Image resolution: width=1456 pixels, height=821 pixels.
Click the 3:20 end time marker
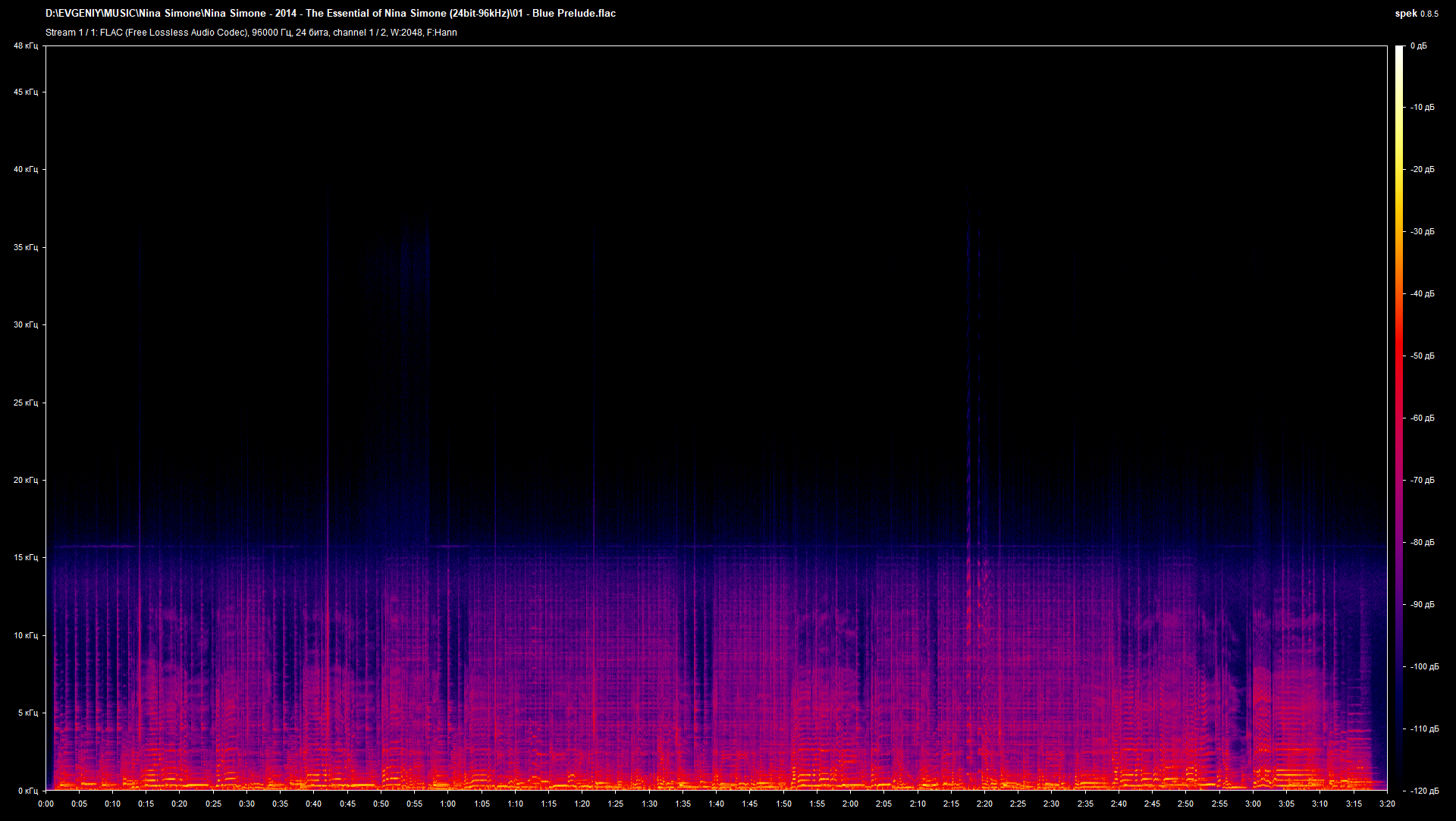1387,804
